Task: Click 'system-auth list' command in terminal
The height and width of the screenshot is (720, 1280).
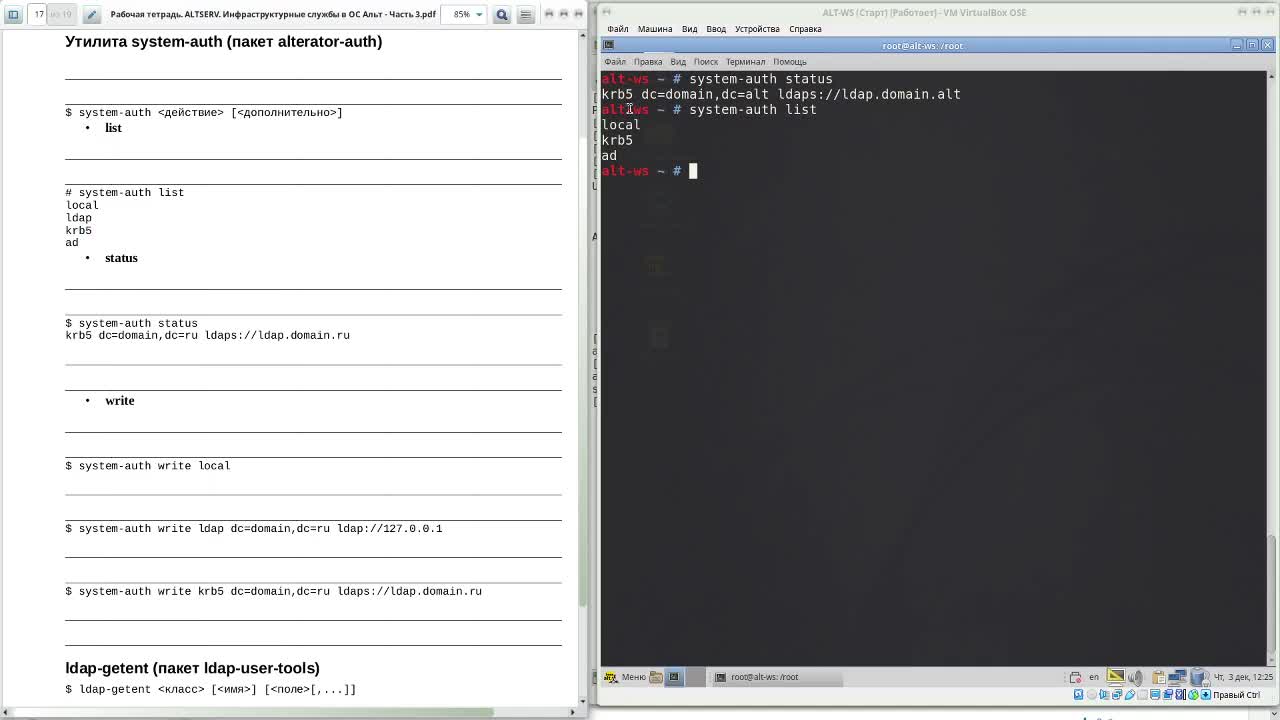Action: [x=752, y=110]
